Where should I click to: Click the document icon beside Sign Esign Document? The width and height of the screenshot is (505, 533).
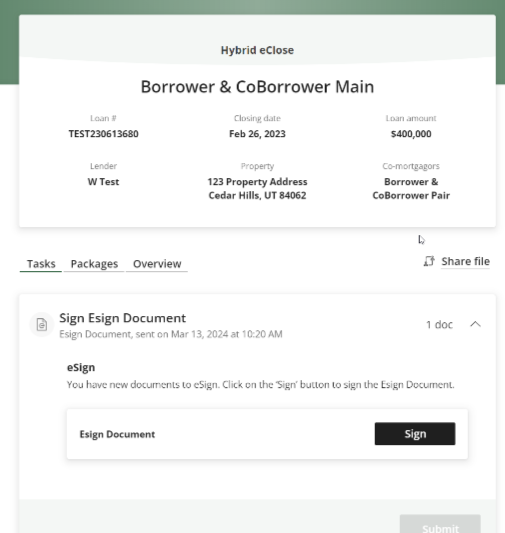pos(42,325)
